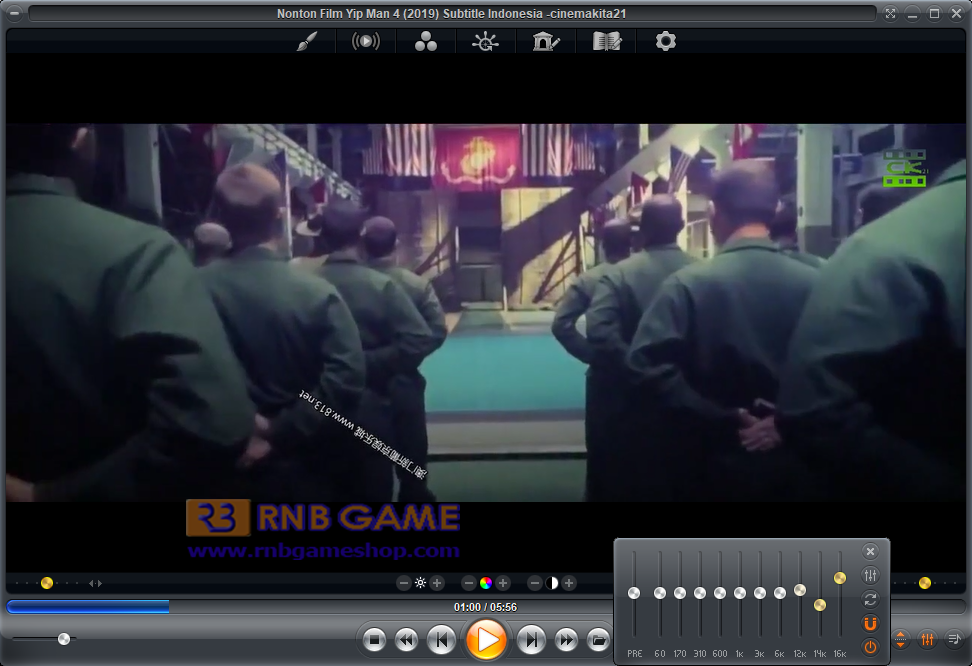Open the audio broadcast icon in top toolbar
Image resolution: width=972 pixels, height=666 pixels.
366,42
